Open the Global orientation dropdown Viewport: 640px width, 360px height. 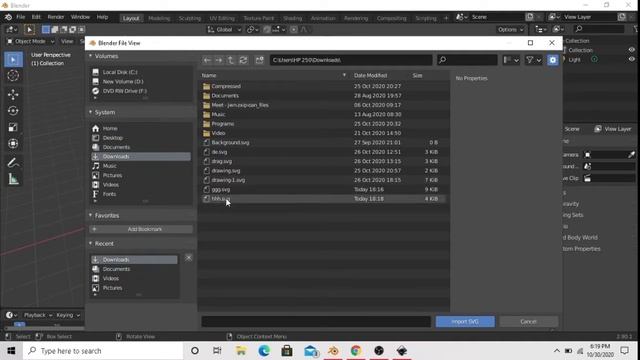(224, 29)
